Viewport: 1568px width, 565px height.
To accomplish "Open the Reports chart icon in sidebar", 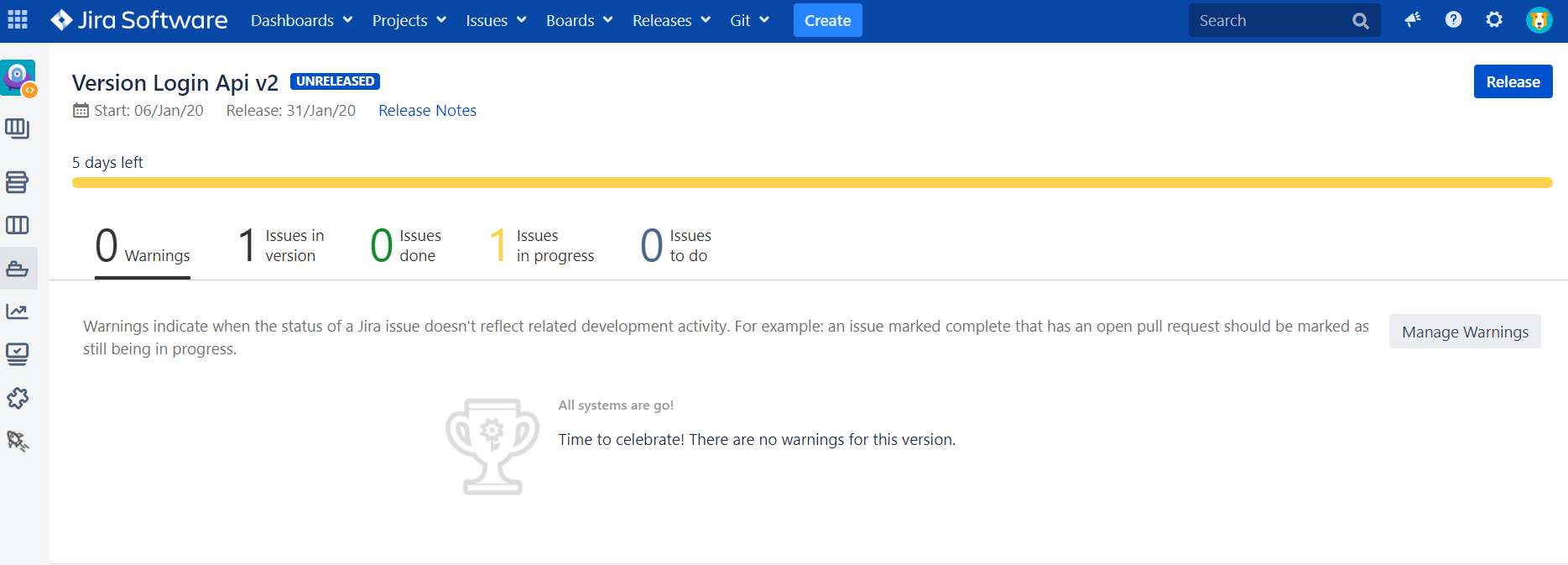I will pyautogui.click(x=18, y=311).
